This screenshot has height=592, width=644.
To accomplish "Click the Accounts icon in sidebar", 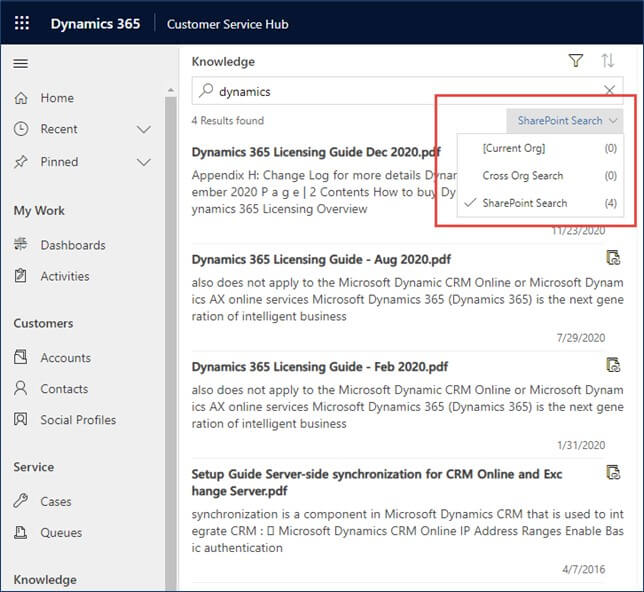I will coord(21,357).
